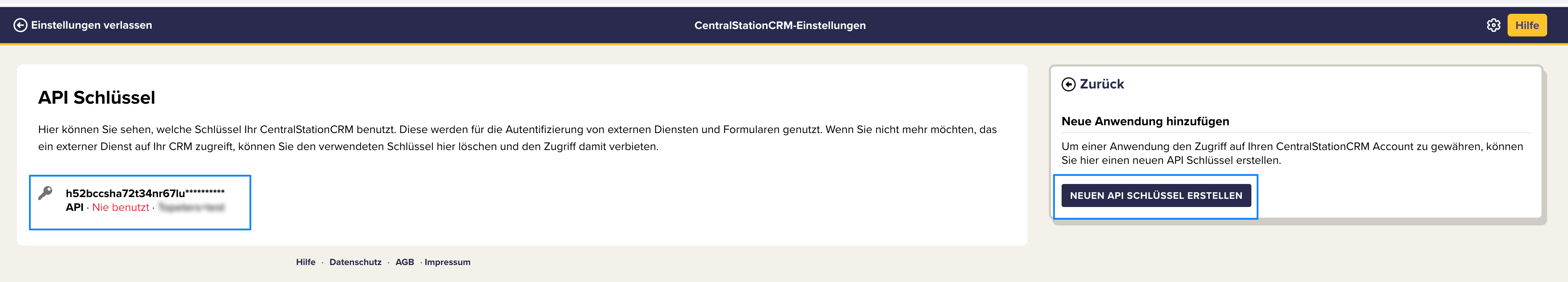This screenshot has height=282, width=1568.
Task: Click the key icon beside the API key
Action: [x=45, y=193]
